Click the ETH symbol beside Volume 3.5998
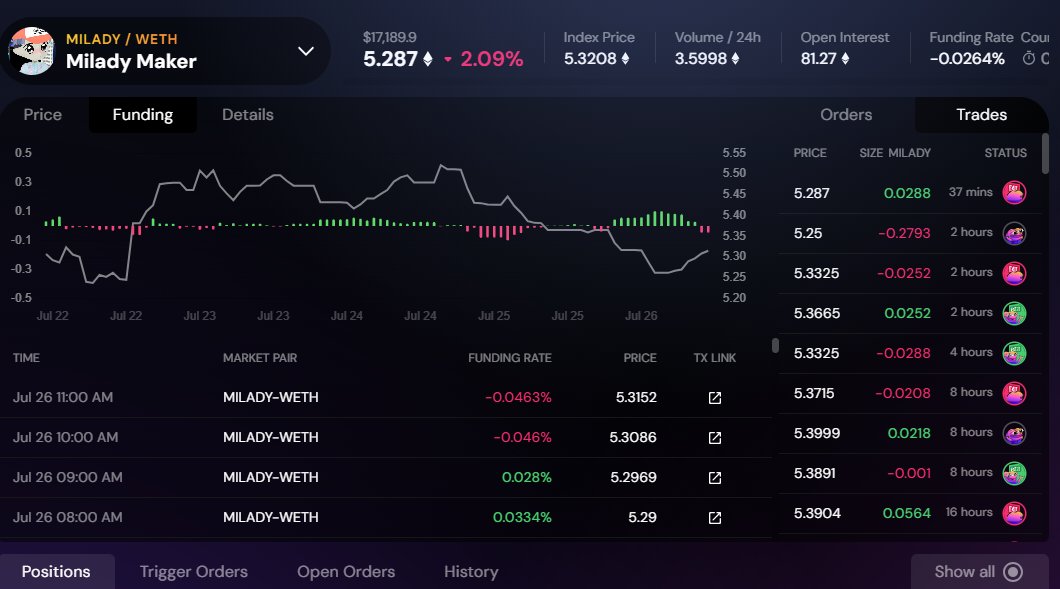The image size is (1060, 589). coord(736,59)
